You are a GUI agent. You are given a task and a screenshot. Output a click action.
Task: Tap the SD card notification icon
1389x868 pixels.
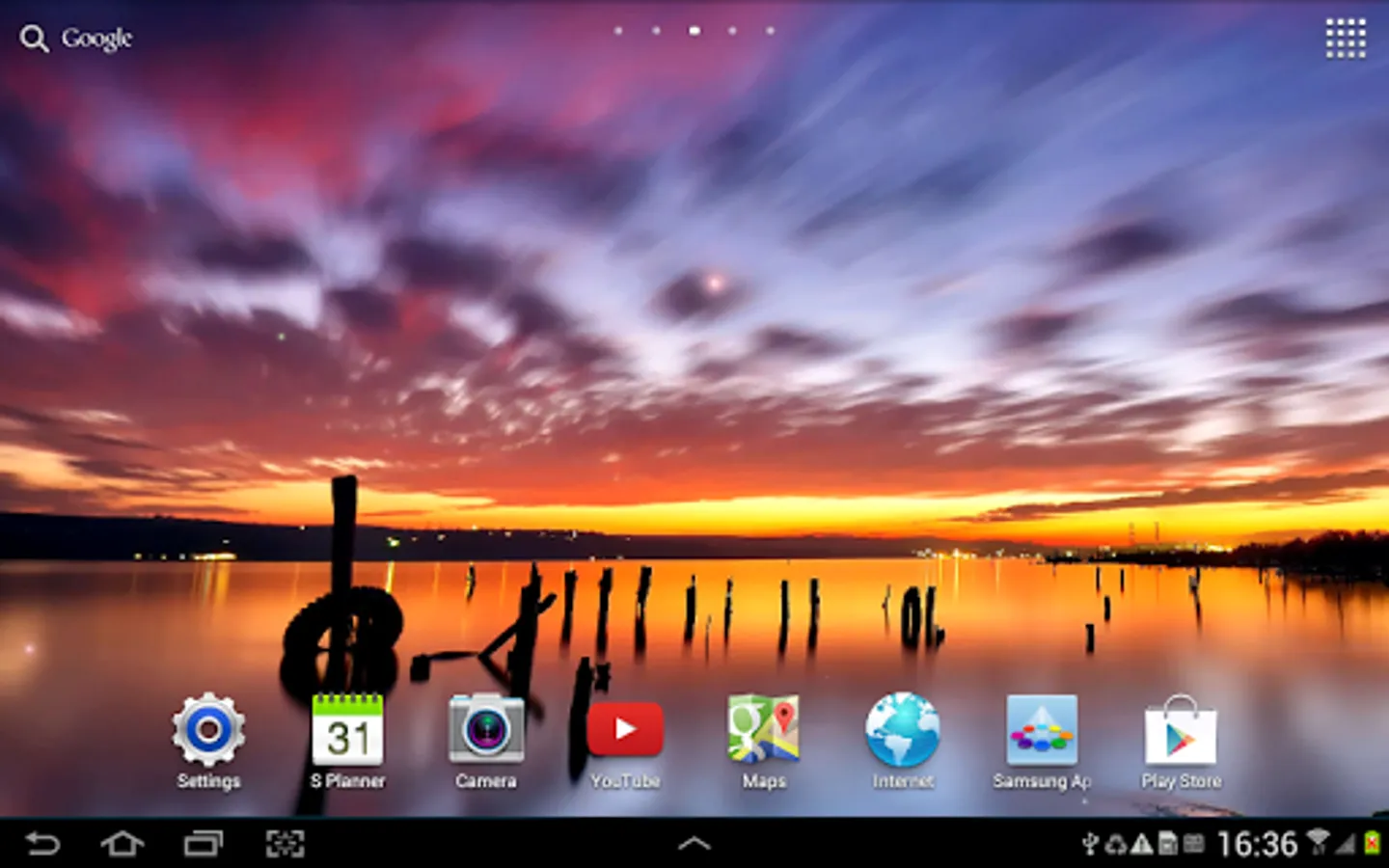pyautogui.click(x=1168, y=845)
